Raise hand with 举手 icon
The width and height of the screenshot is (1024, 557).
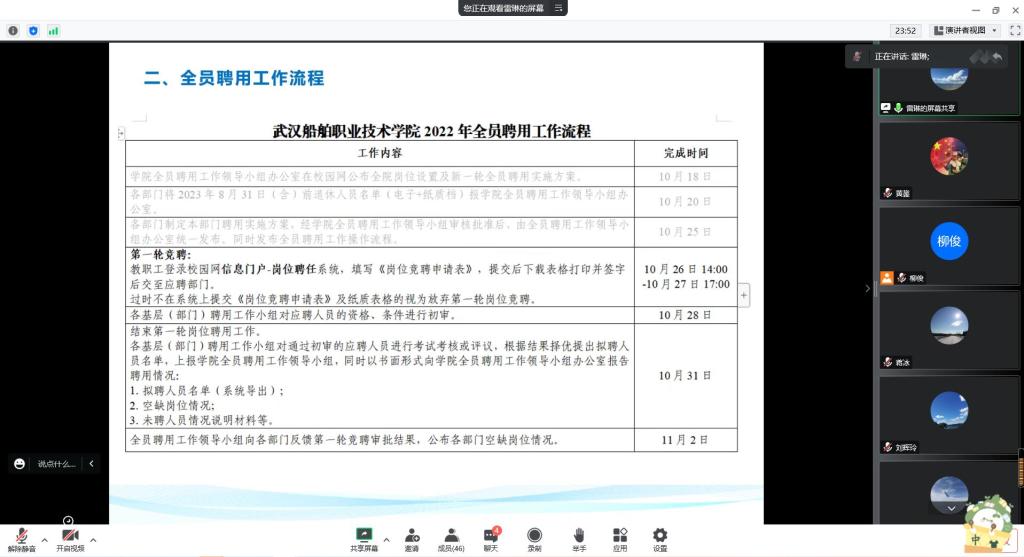(x=578, y=538)
